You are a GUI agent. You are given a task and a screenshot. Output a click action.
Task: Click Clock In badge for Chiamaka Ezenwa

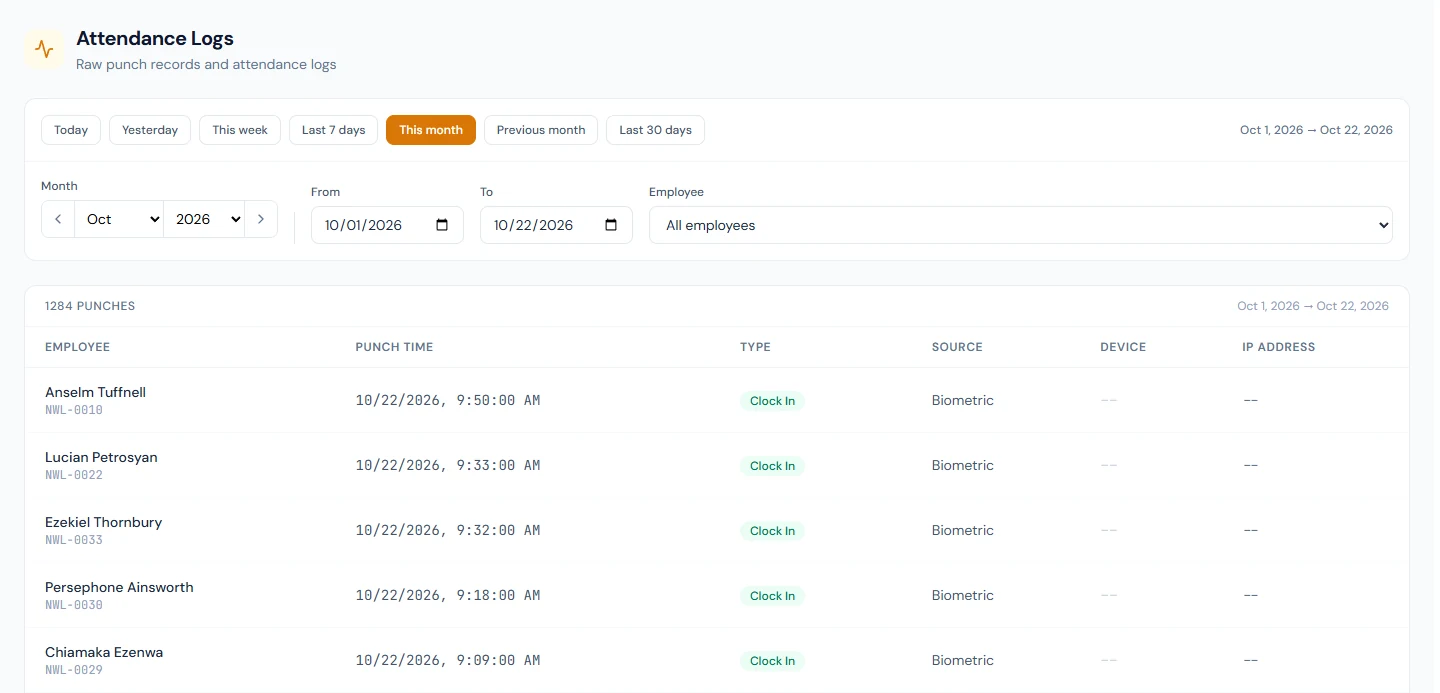point(772,661)
